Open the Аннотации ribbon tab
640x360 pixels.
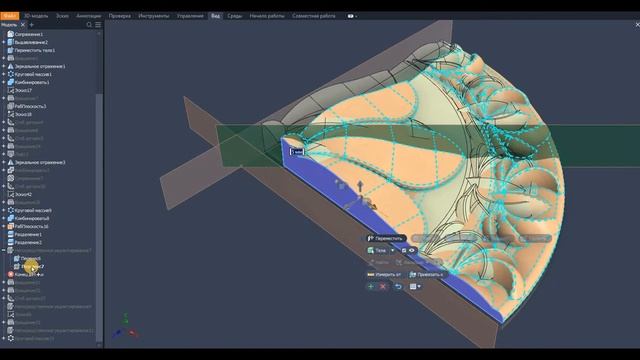click(x=89, y=16)
